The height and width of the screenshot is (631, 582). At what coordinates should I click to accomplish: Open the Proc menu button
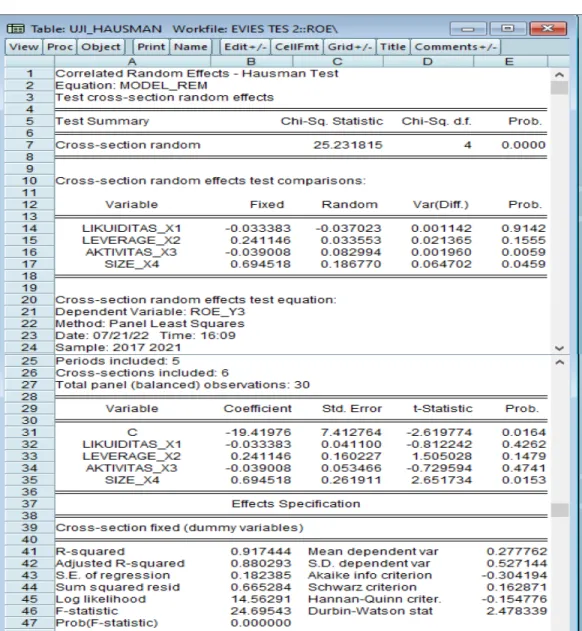tap(60, 47)
